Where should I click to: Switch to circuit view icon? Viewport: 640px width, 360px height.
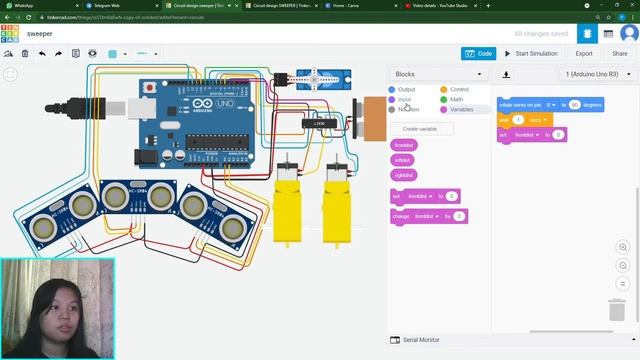coord(587,34)
